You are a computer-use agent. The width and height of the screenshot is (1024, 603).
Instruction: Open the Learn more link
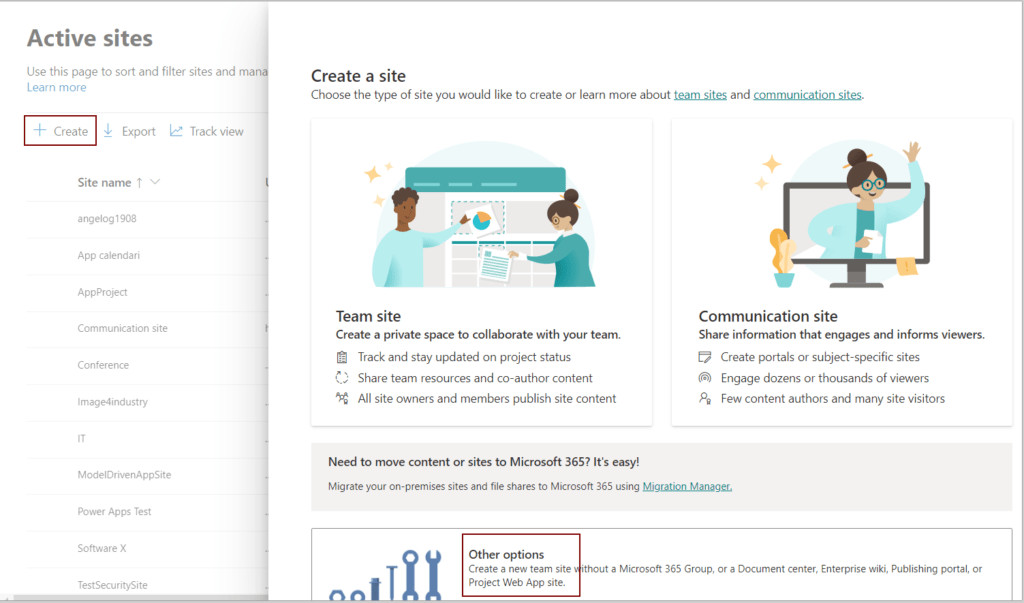click(56, 88)
